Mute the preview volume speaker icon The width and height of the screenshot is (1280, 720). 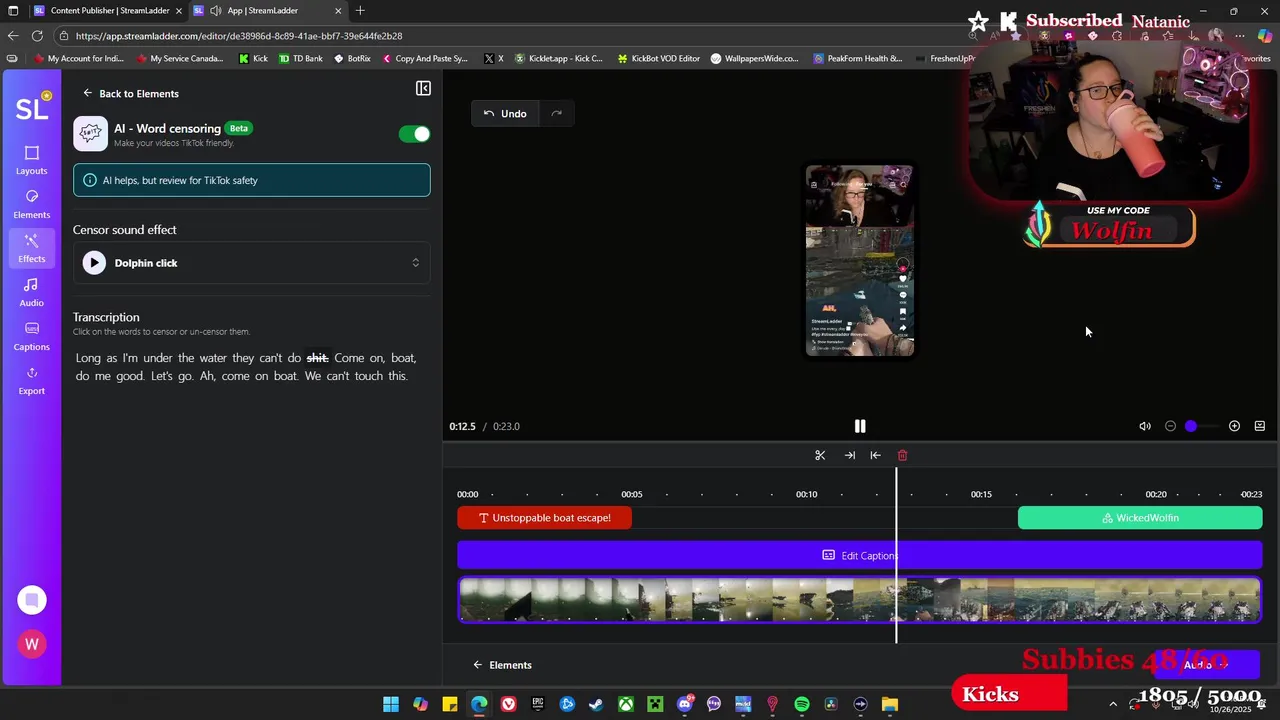1145,426
